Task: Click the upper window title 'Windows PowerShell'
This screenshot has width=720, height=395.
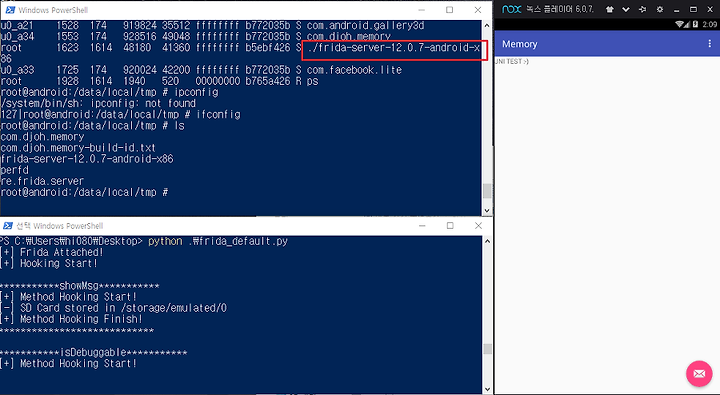Action: (x=53, y=10)
